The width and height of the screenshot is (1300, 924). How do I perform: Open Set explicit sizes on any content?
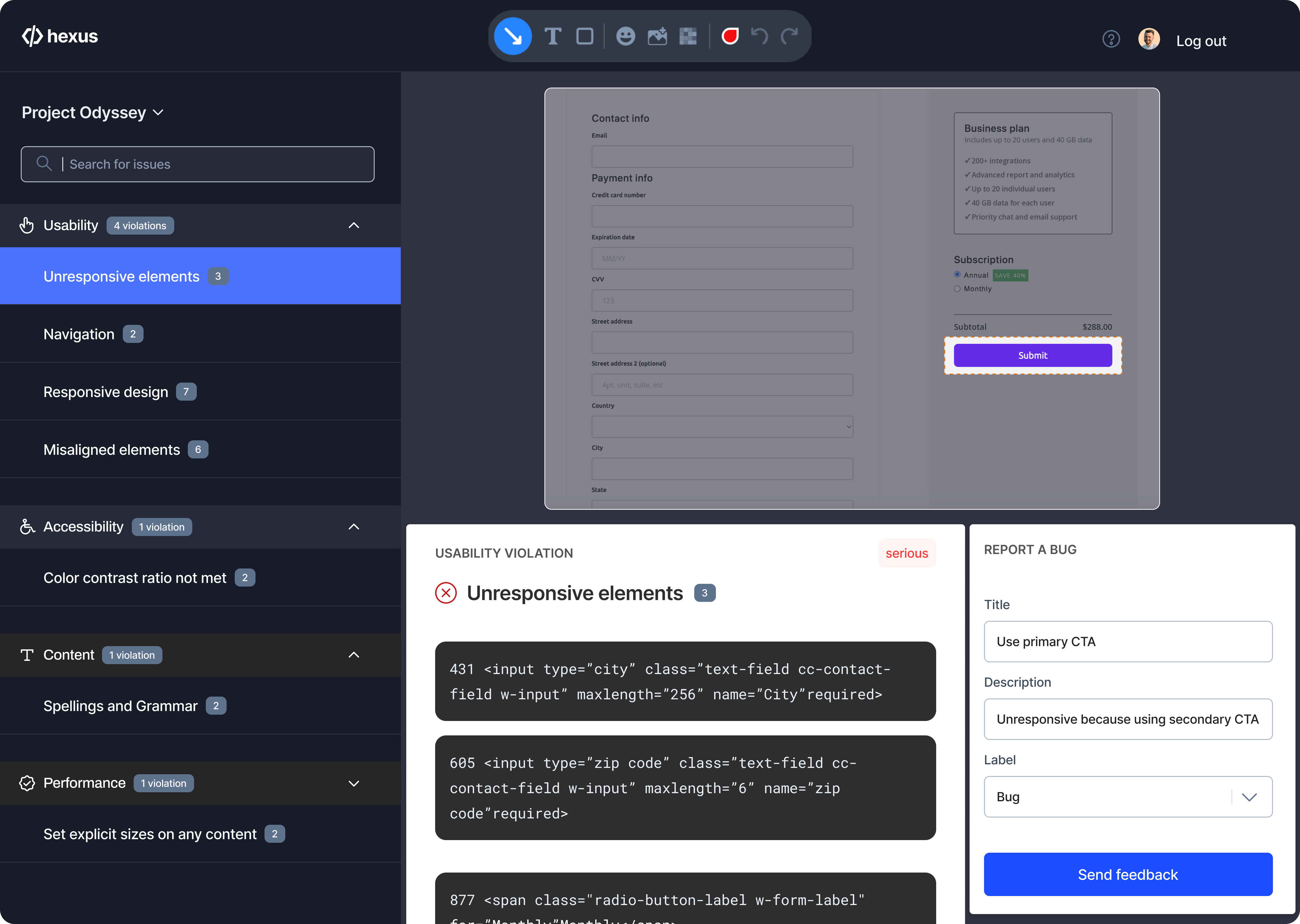[200, 834]
